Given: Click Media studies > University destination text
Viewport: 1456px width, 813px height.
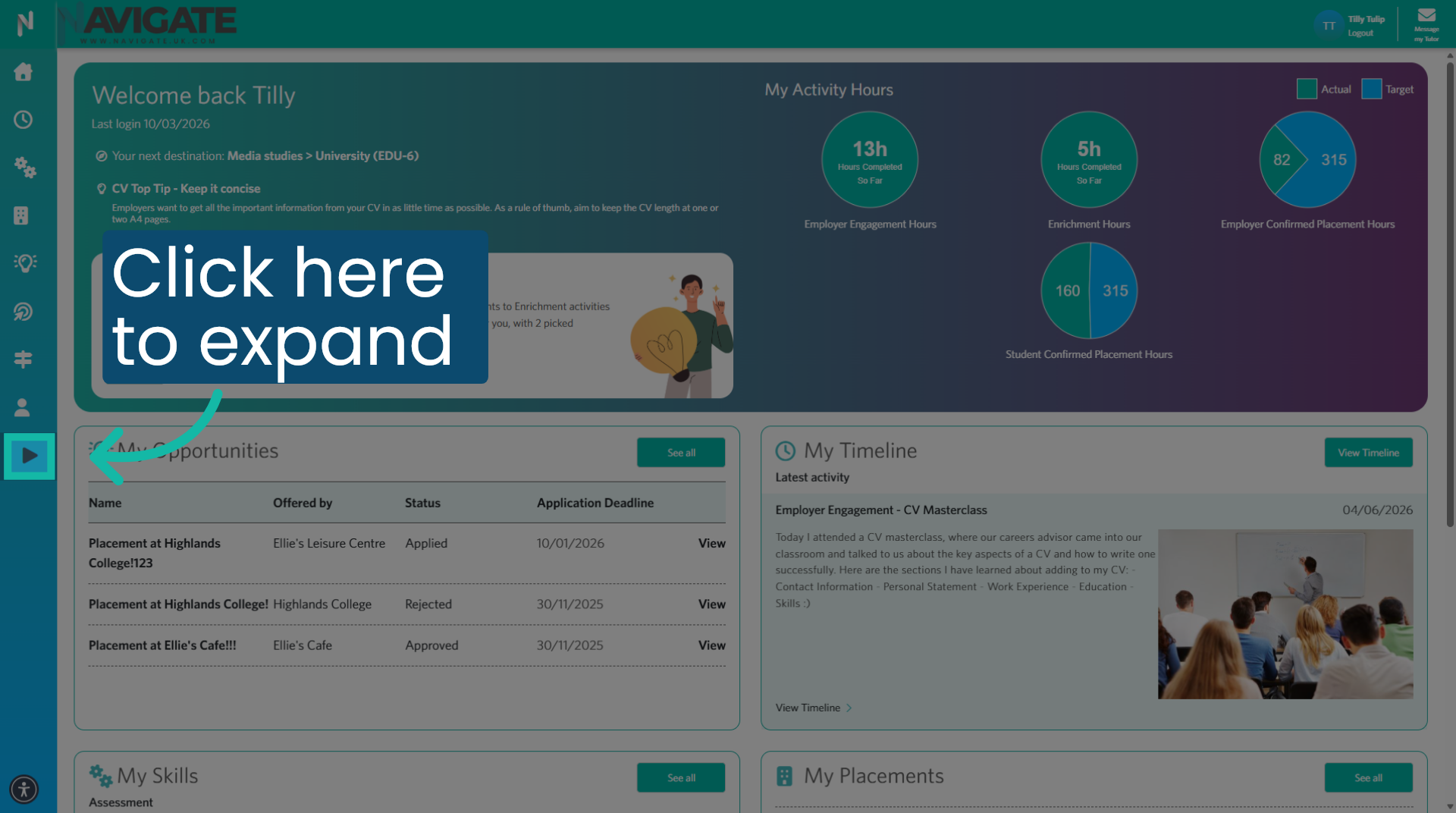Looking at the screenshot, I should 323,156.
